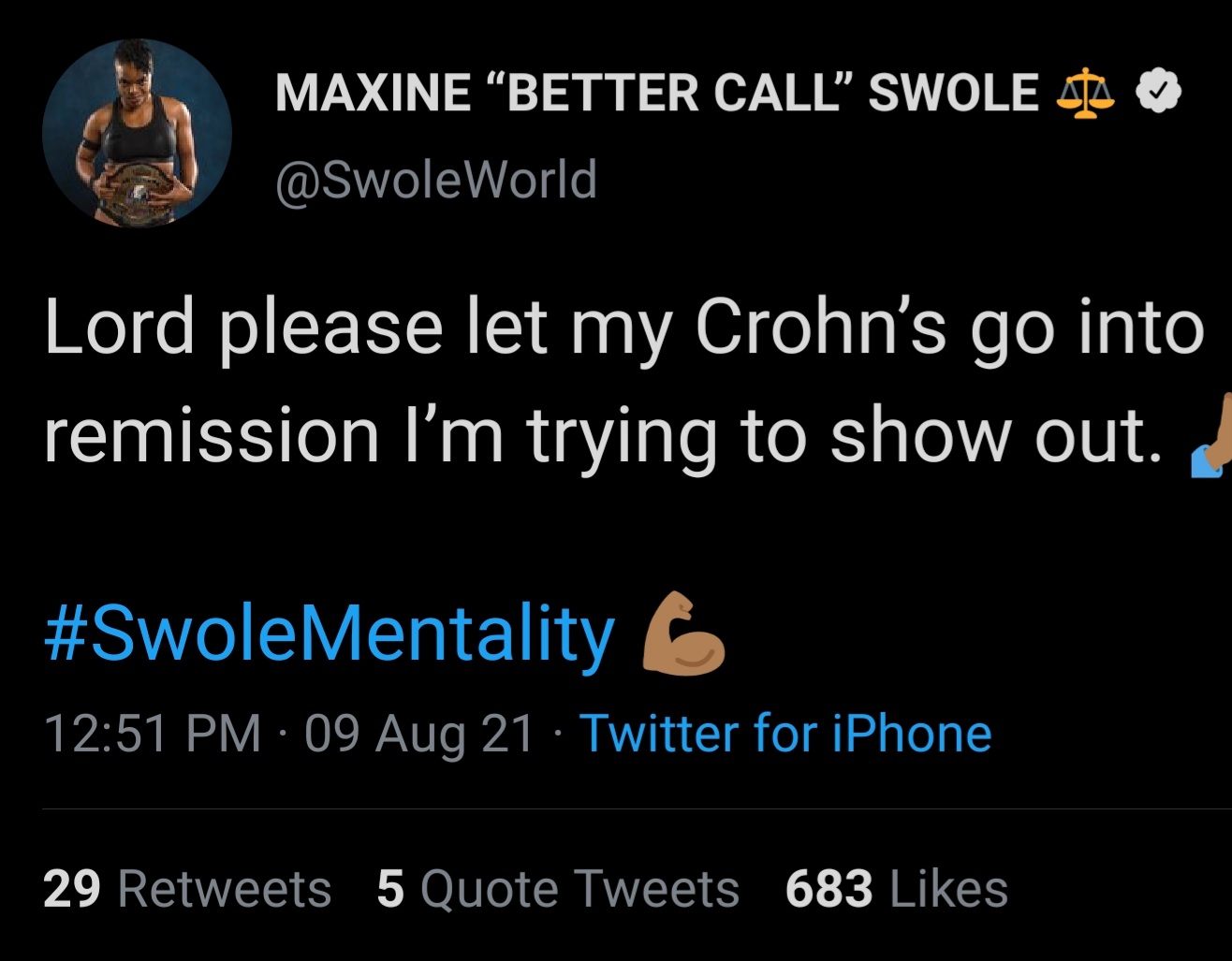Screen dimensions: 1232x961
Task: Show the 683 Likes list
Action: 896,888
